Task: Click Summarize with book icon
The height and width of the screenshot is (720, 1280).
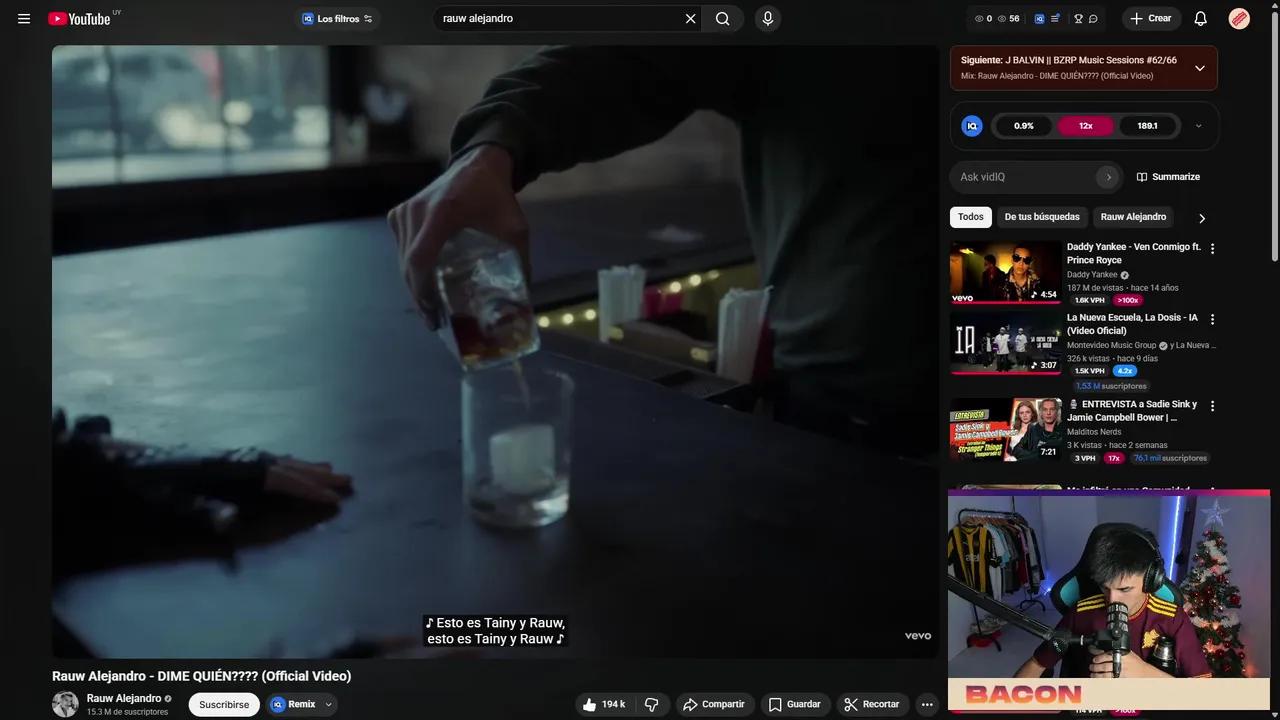Action: pyautogui.click(x=1168, y=177)
